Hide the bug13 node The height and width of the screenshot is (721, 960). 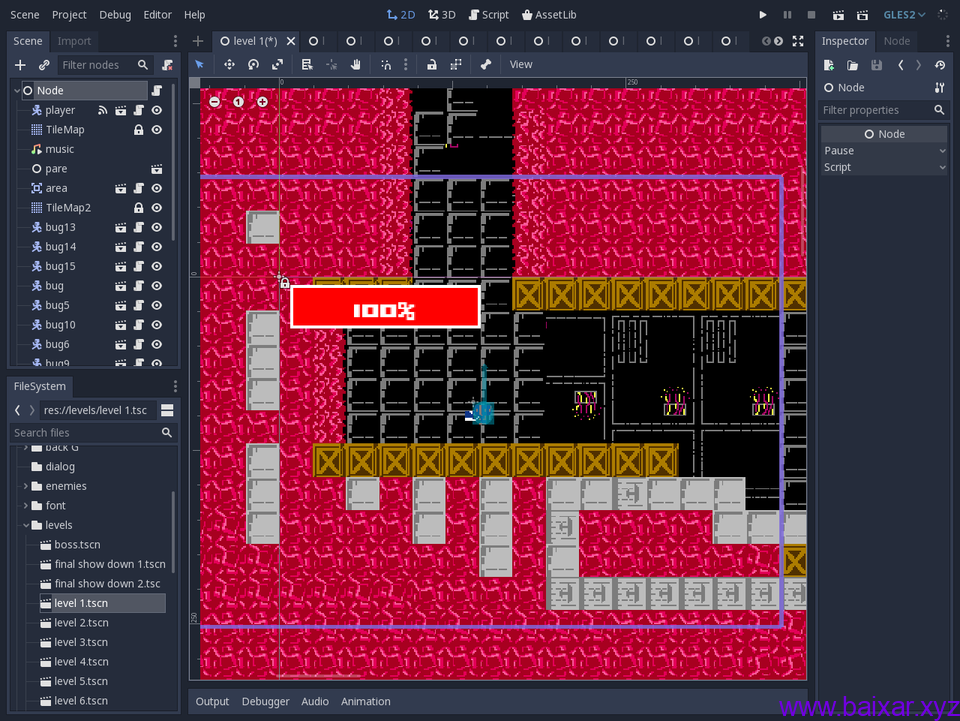click(155, 227)
